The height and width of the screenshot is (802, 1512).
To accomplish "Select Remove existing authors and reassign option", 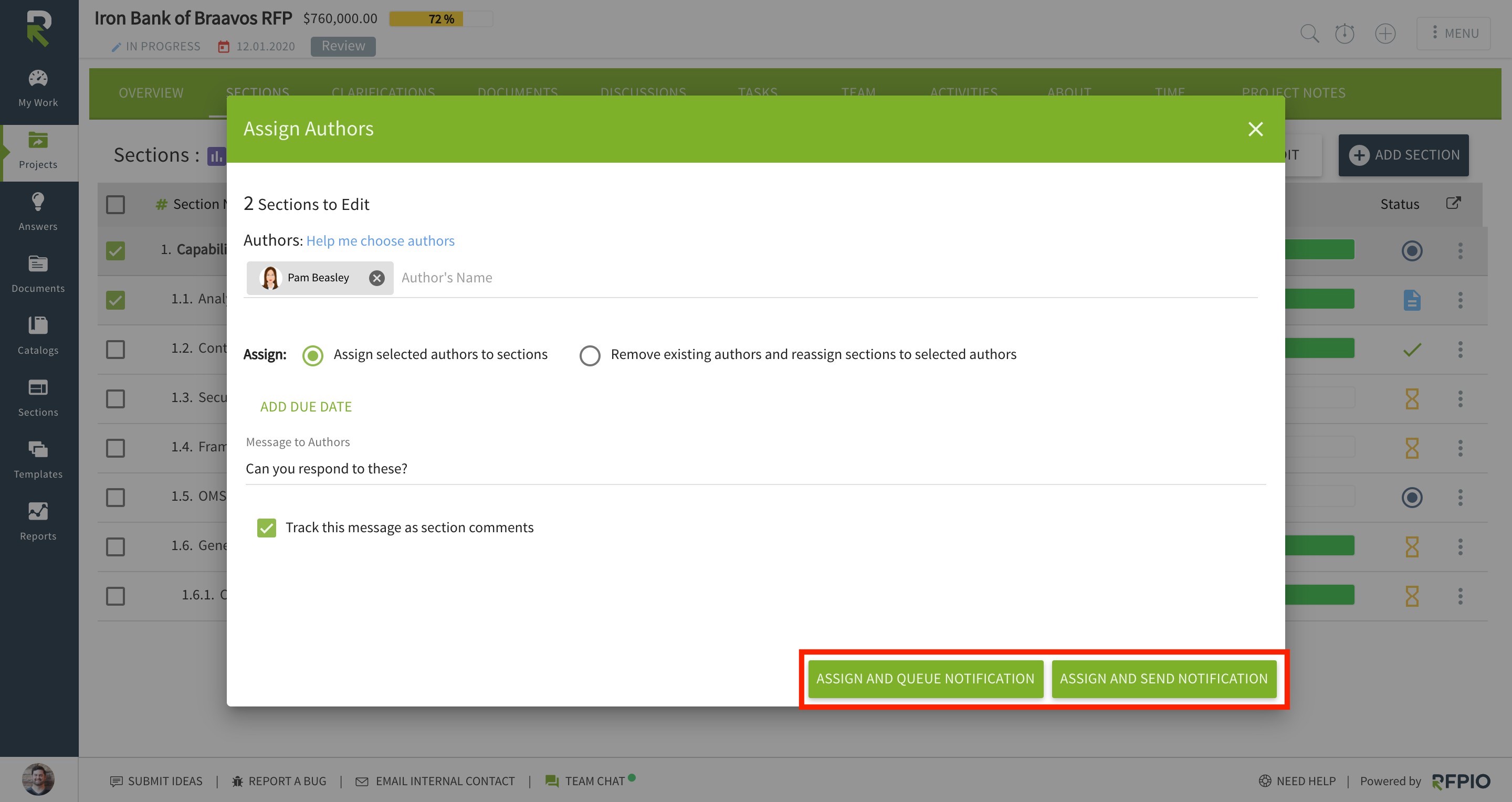I will tap(589, 355).
